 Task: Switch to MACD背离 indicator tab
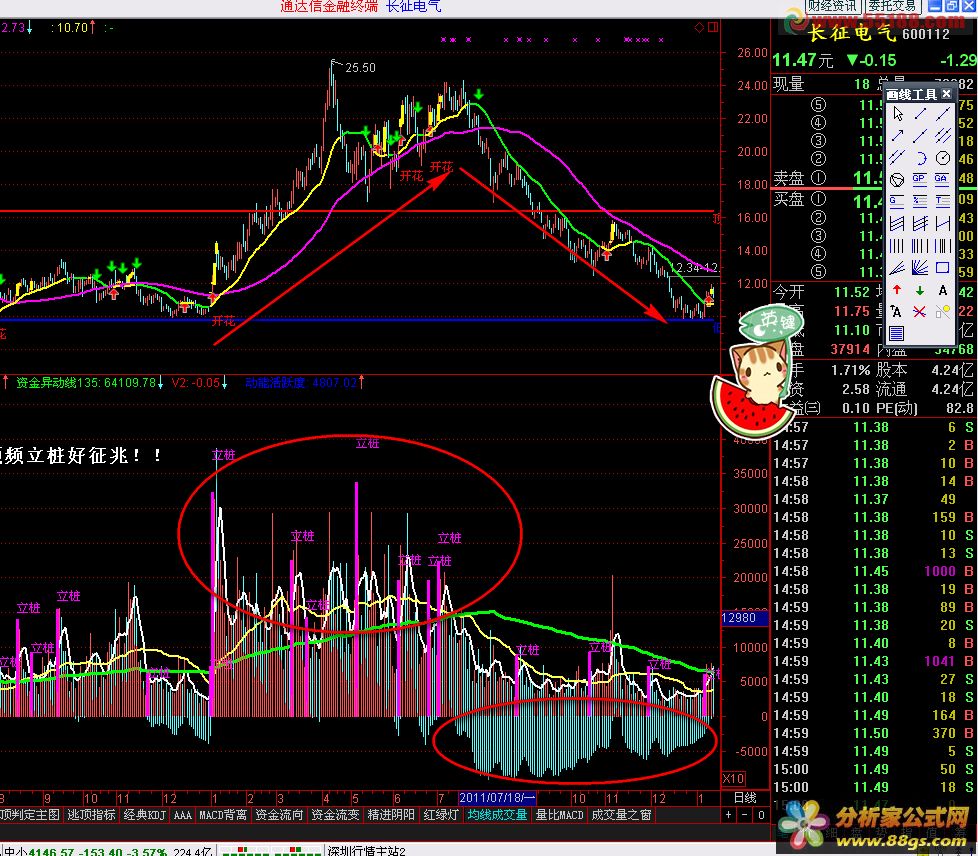click(223, 815)
